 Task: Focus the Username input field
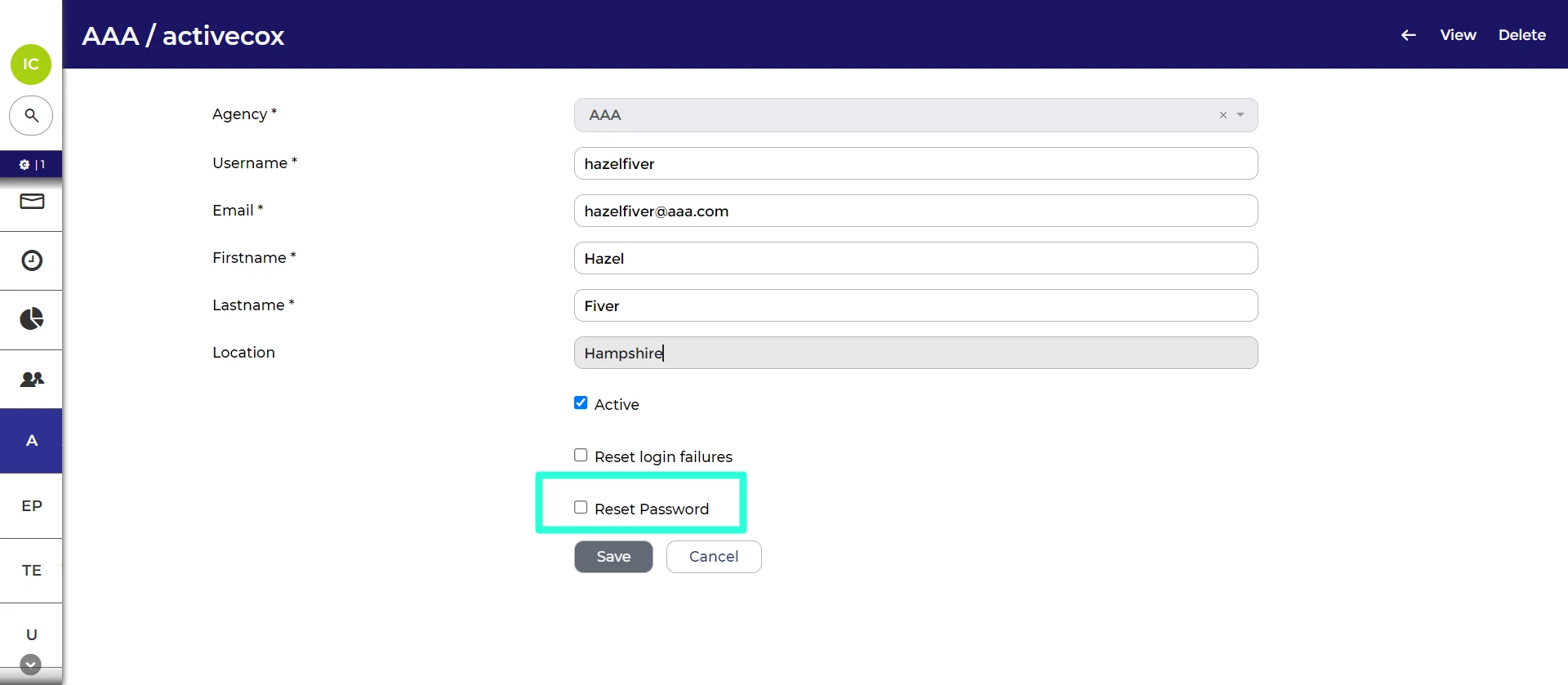[915, 163]
